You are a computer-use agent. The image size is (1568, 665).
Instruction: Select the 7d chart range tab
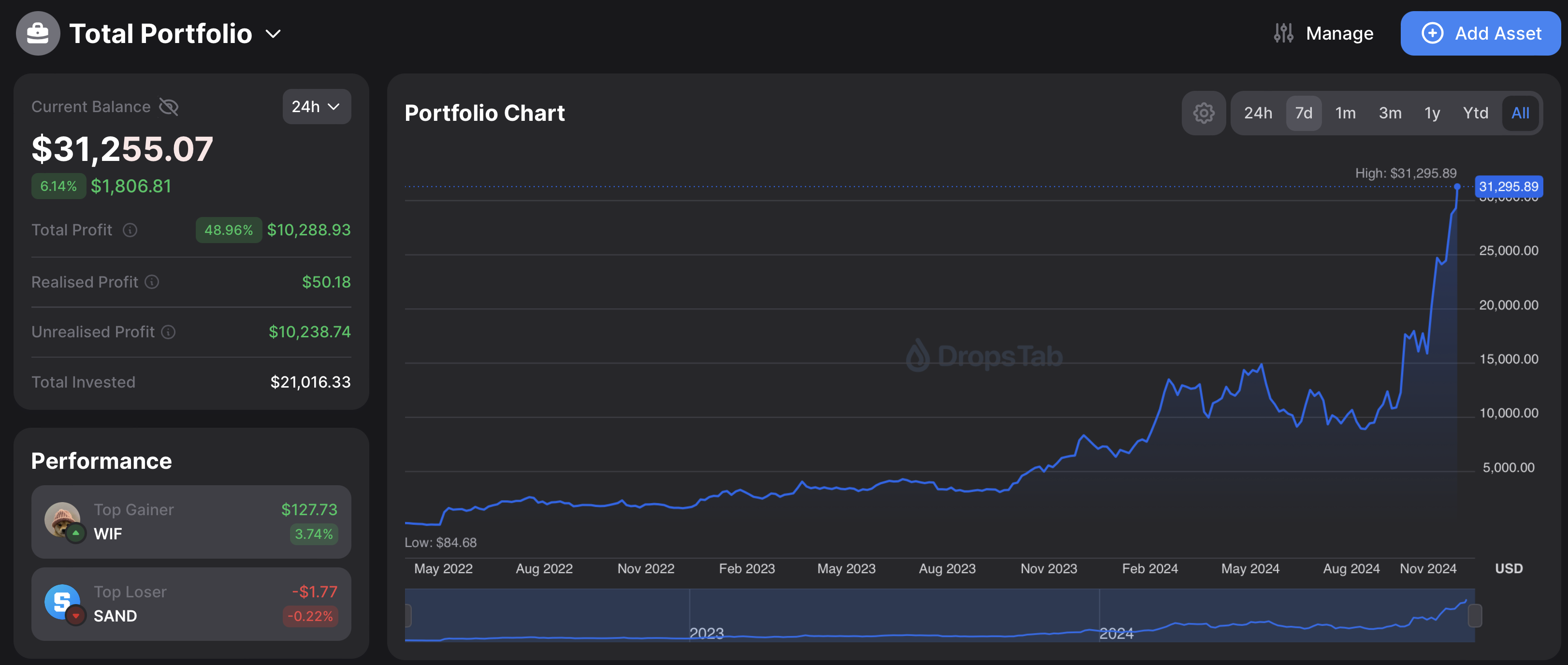tap(1303, 113)
